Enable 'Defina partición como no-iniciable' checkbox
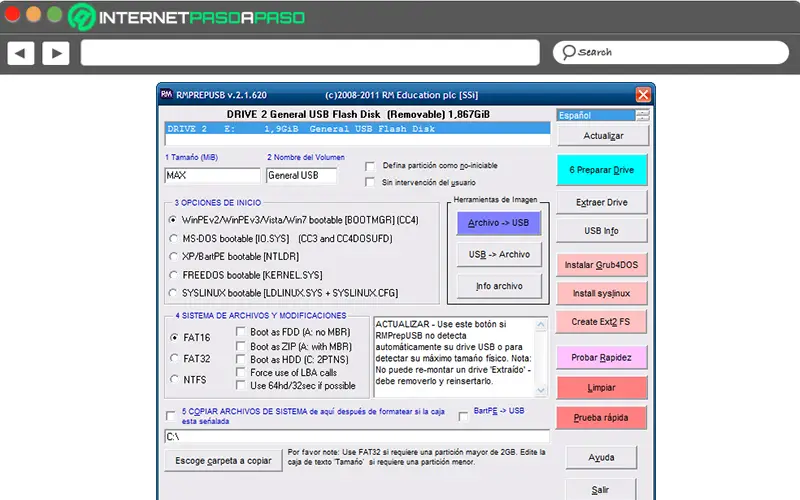800x500 pixels. [370, 166]
